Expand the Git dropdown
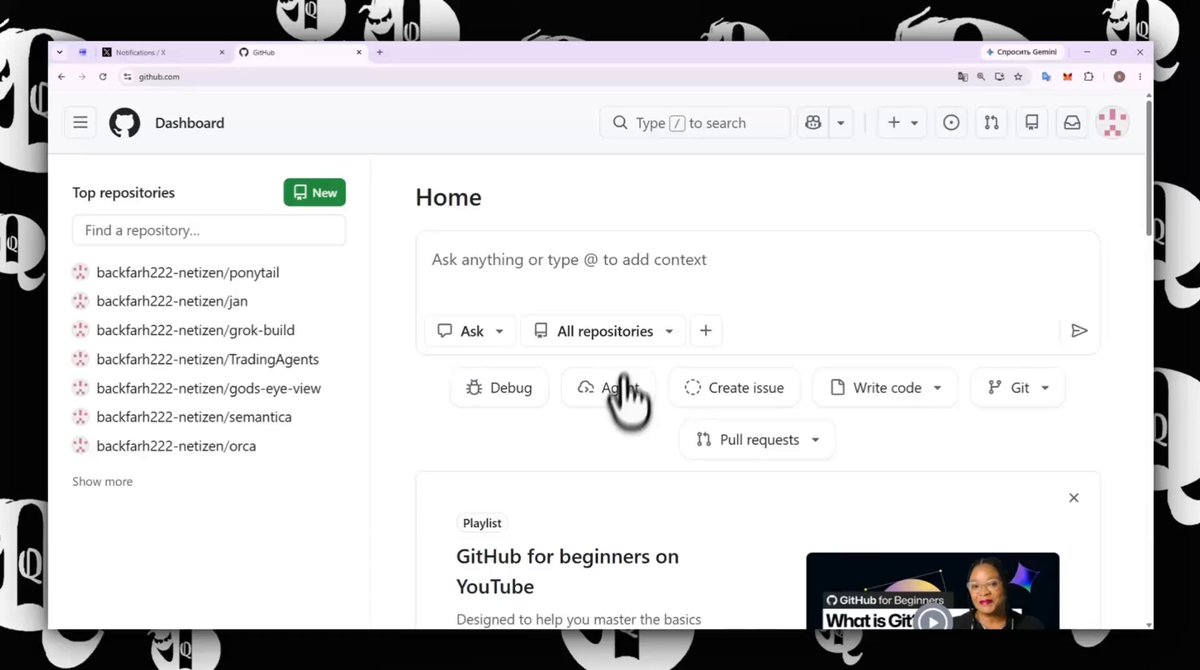Screen dimensions: 1200x670 (1018, 388)
